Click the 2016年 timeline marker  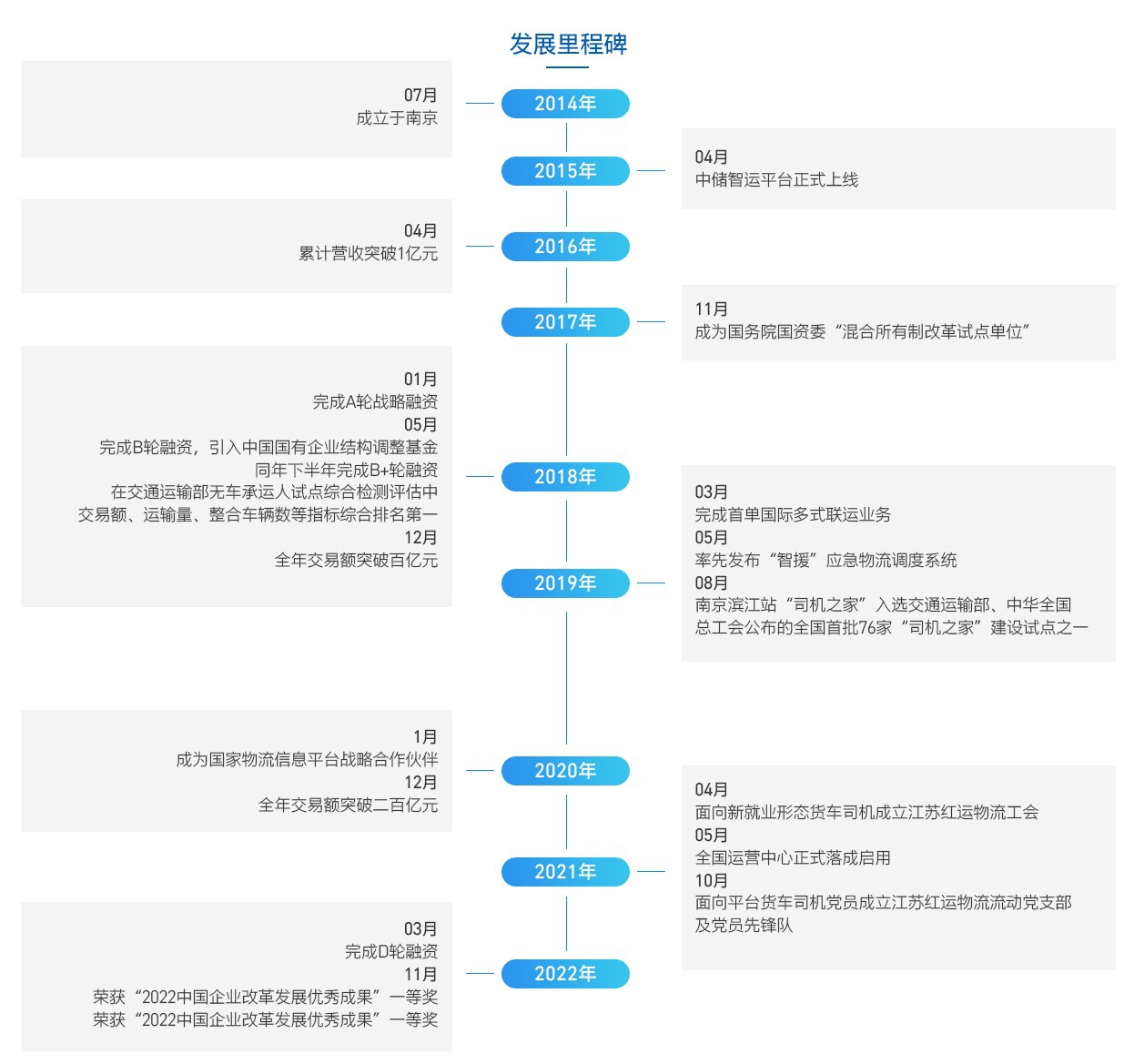click(x=565, y=247)
